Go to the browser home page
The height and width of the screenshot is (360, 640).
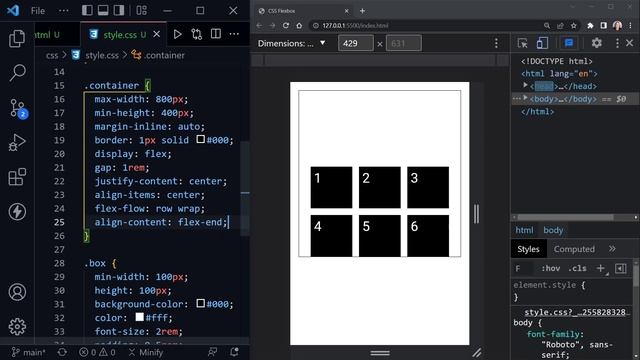(x=299, y=25)
